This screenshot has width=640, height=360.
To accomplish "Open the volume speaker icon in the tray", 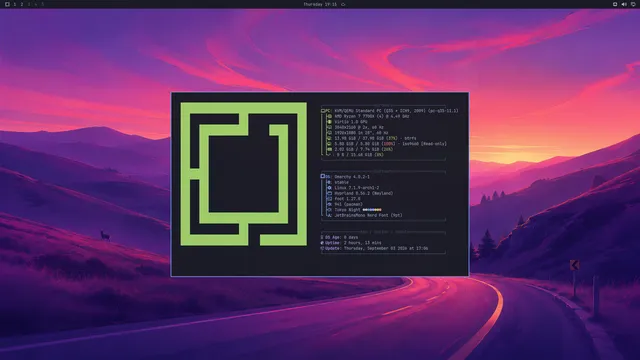I will (x=624, y=4).
